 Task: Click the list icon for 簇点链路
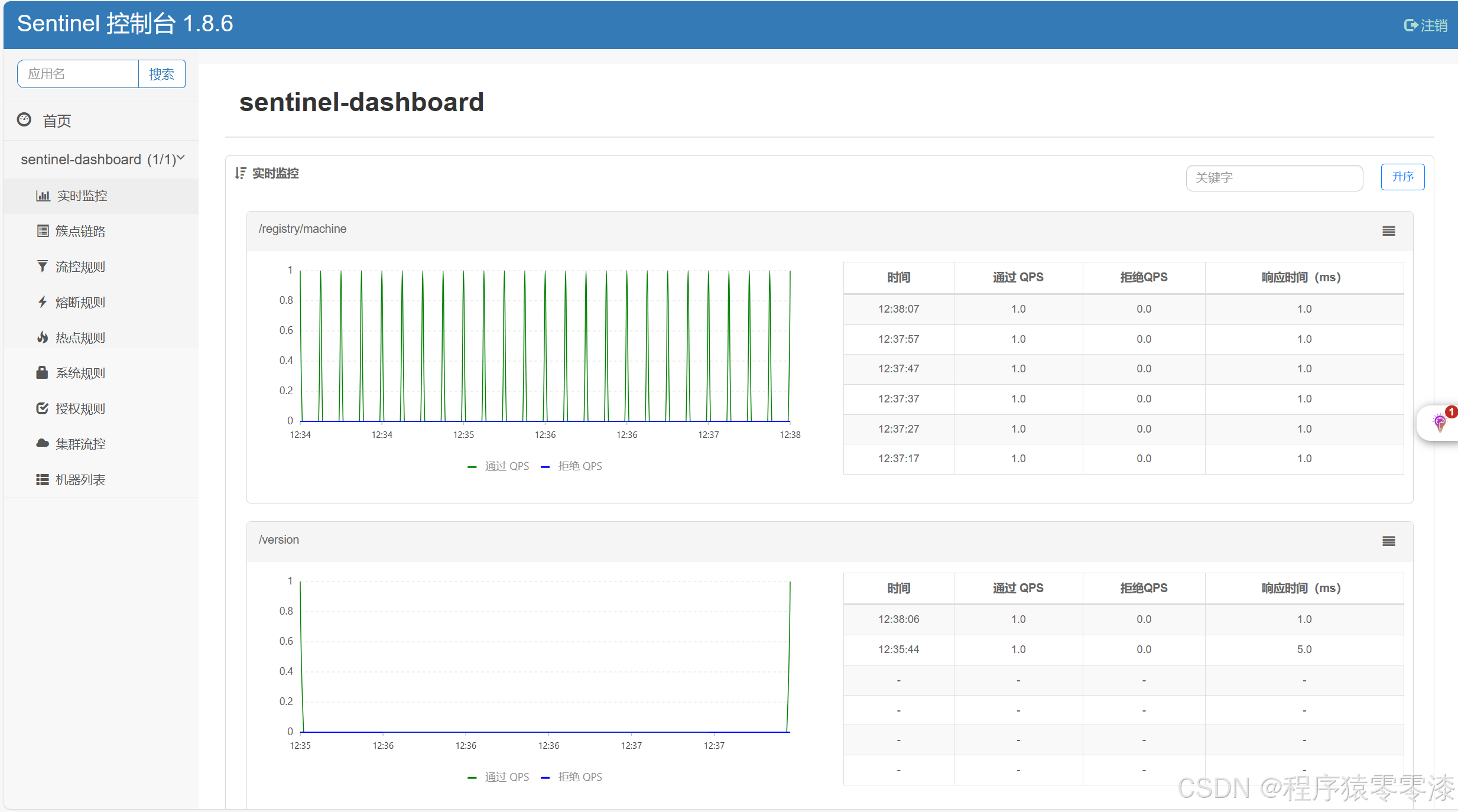43,231
